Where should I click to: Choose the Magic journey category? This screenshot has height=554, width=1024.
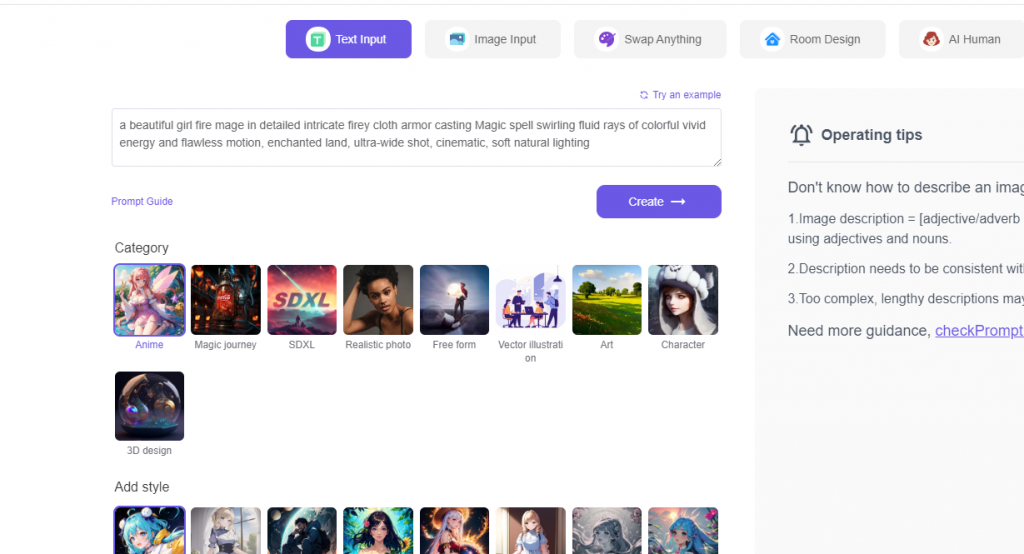coord(225,300)
